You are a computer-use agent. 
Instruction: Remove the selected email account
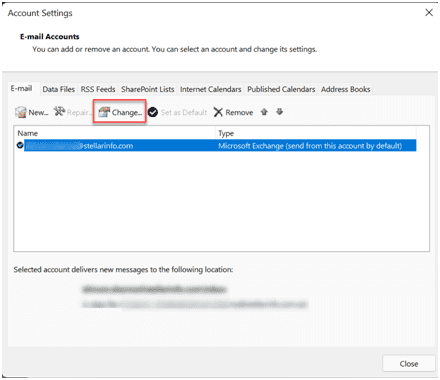[233, 112]
